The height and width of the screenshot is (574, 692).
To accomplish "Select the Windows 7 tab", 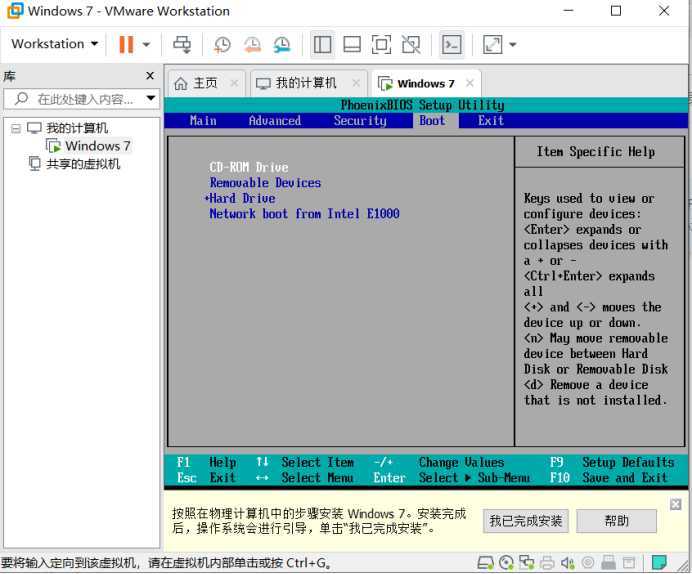I will point(425,83).
